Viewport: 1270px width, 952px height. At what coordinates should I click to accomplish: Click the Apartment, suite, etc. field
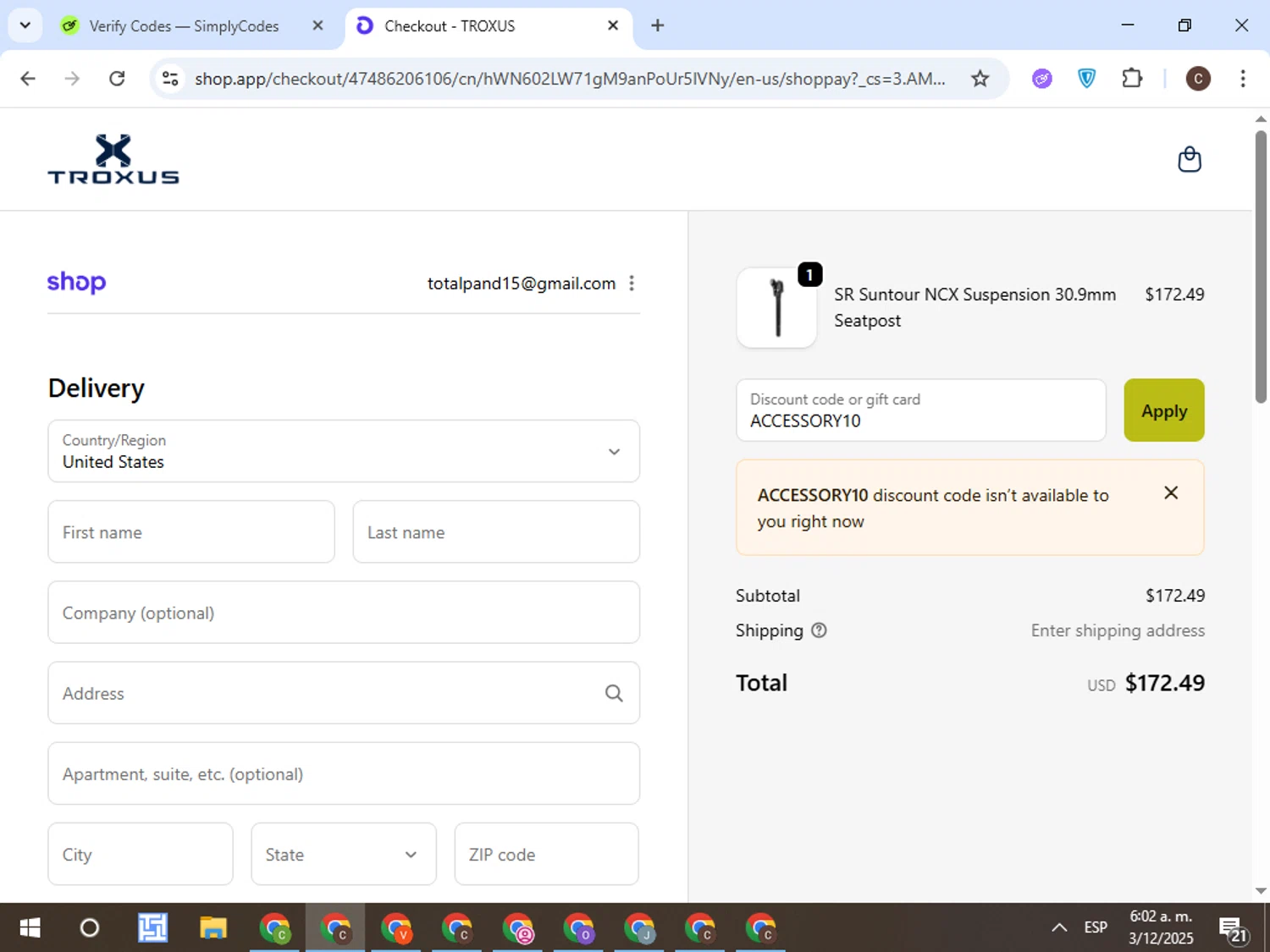click(x=344, y=773)
